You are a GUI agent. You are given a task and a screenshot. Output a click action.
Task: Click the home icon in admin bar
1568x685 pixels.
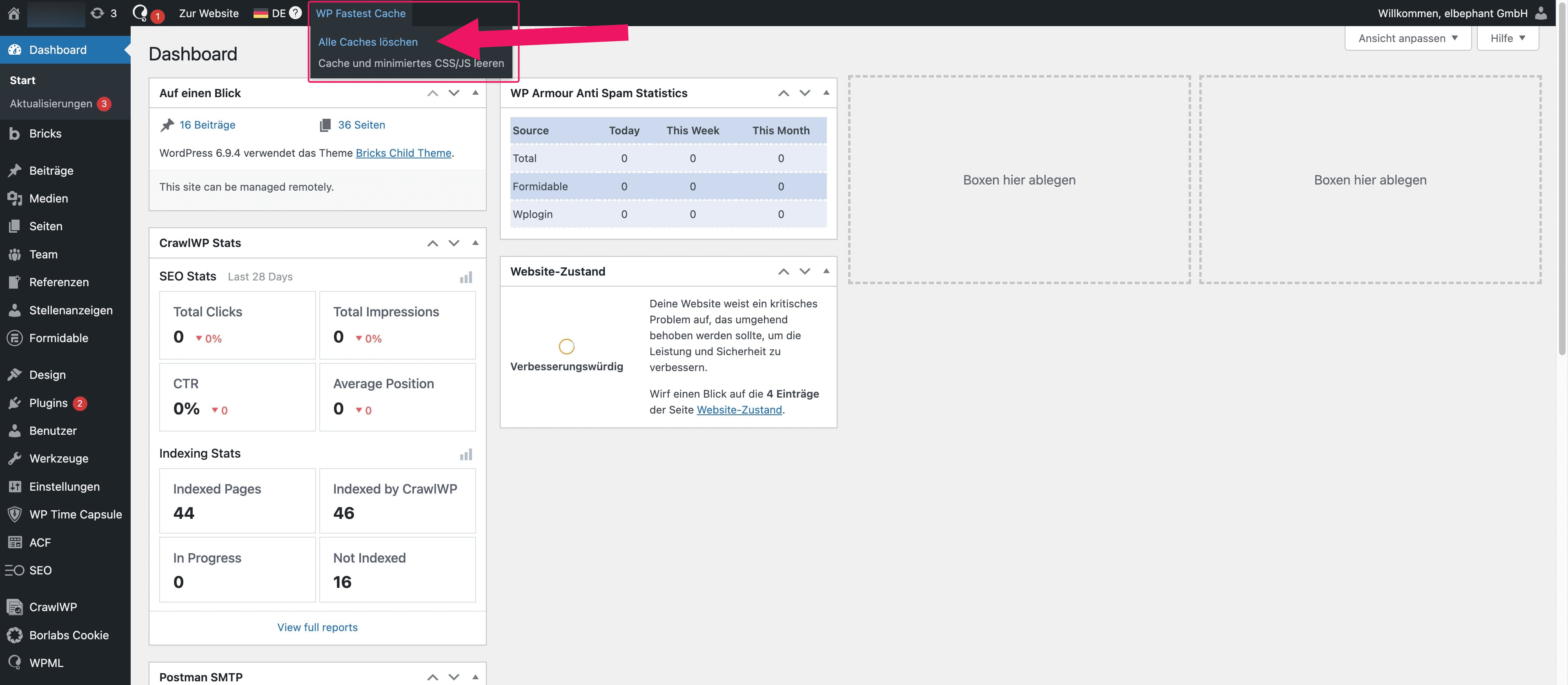click(x=13, y=13)
